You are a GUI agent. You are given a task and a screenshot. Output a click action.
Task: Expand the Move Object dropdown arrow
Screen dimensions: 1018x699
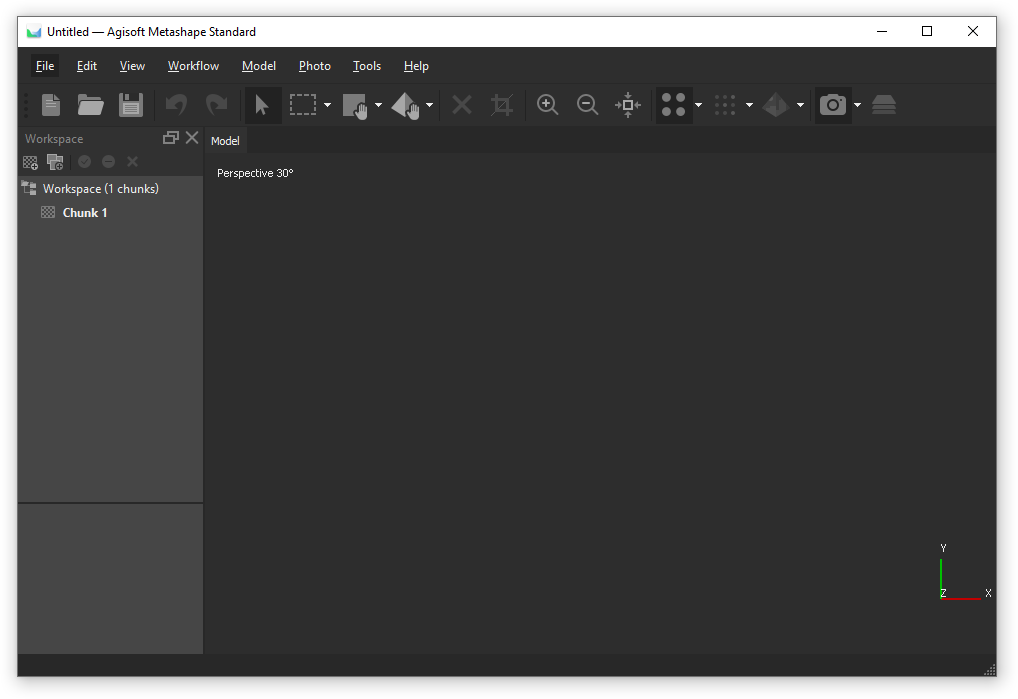click(x=429, y=105)
